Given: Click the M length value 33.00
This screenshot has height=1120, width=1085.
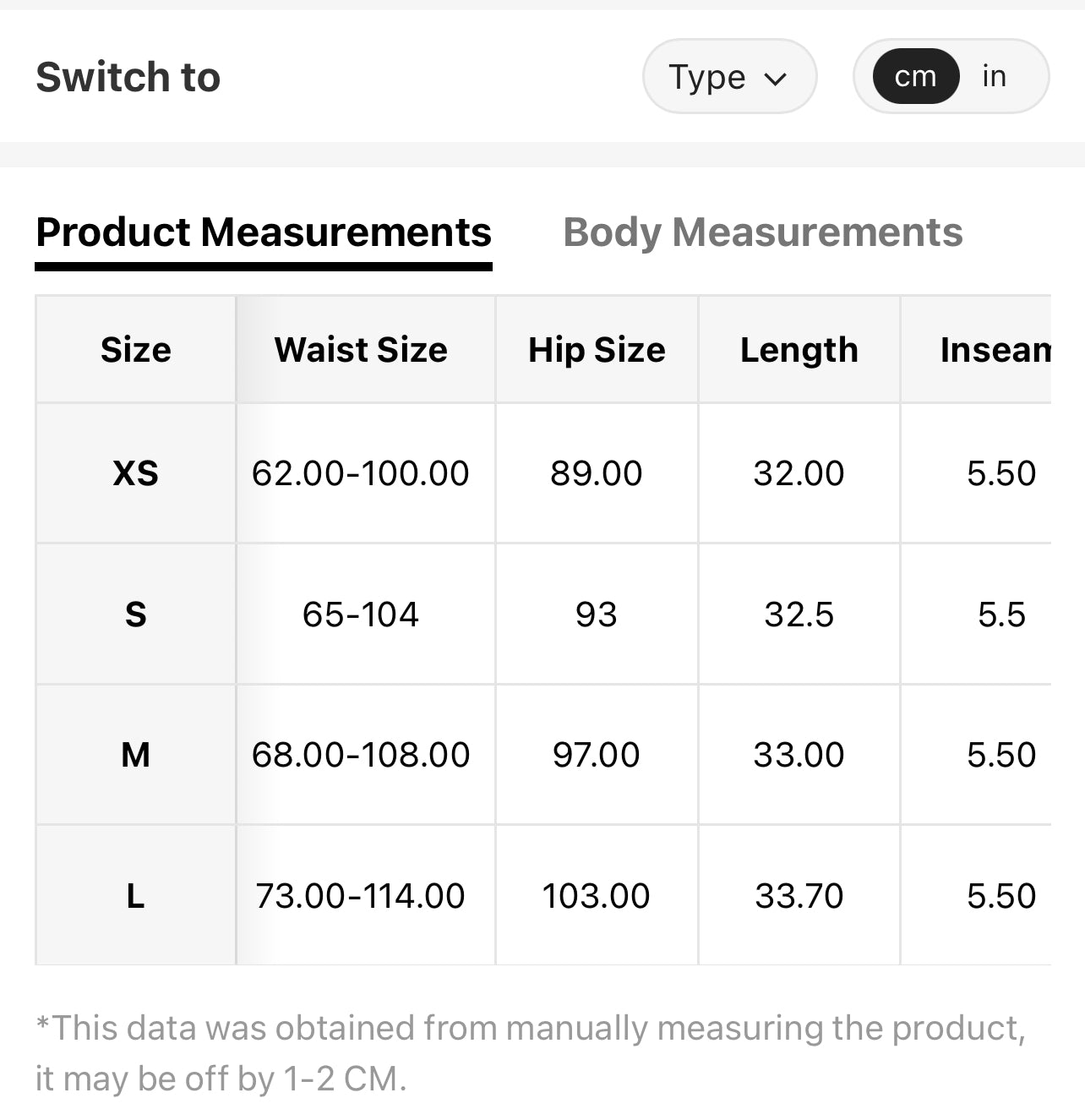Looking at the screenshot, I should tap(799, 755).
